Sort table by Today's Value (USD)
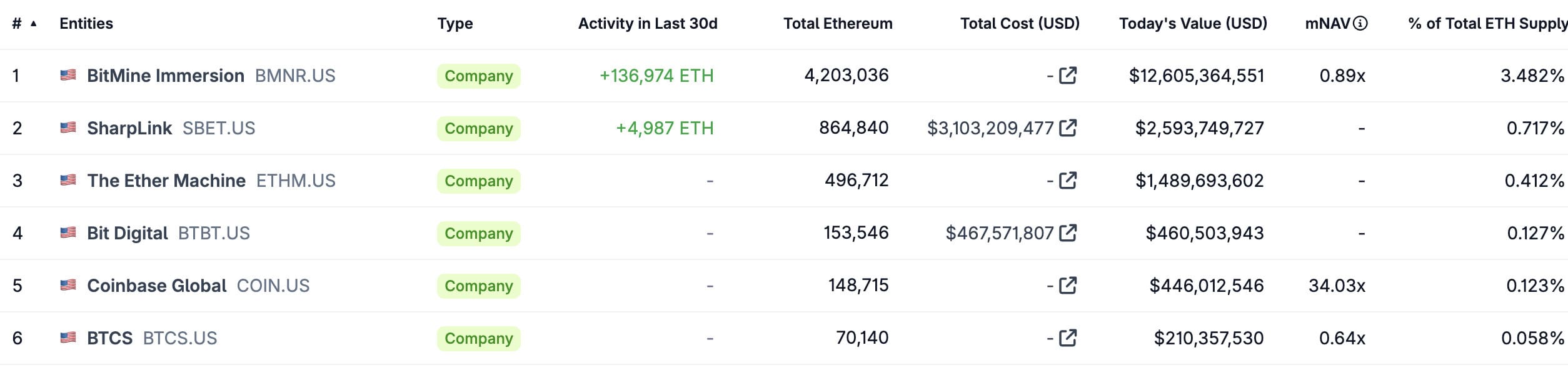Image resolution: width=1568 pixels, height=370 pixels. (x=1193, y=24)
